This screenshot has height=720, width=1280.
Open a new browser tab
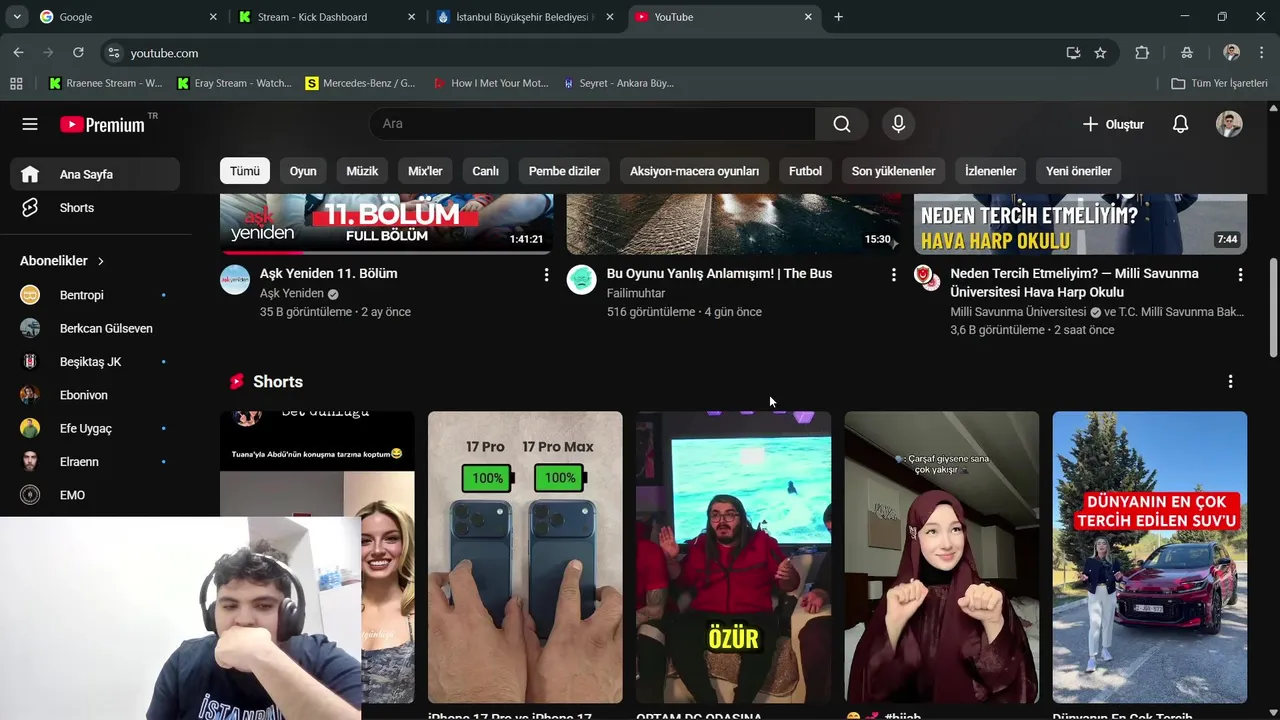(x=838, y=17)
